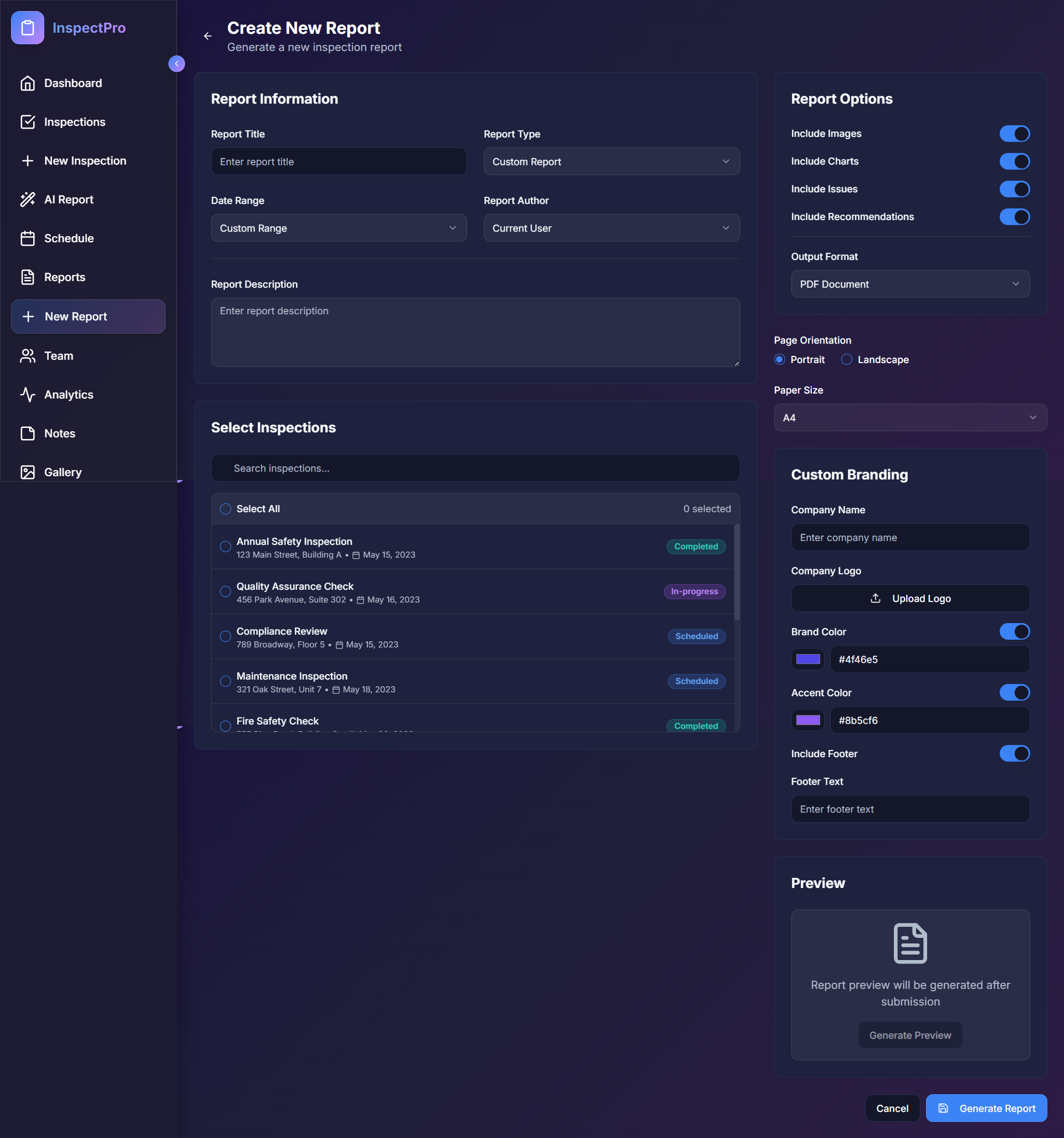Click the New Inspection plus icon
Viewport: 1064px width, 1138px height.
coord(28,161)
